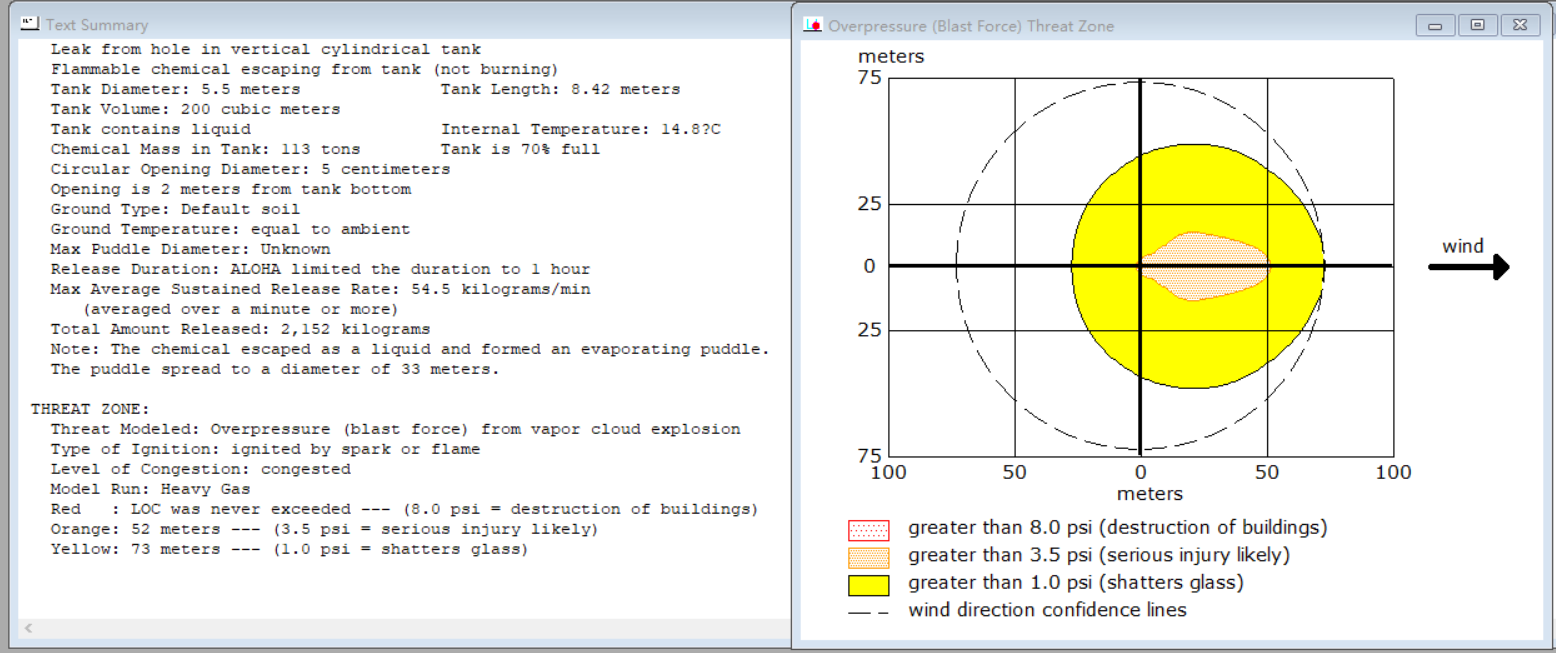This screenshot has width=1556, height=653.
Task: Click 'Type of Ignition: ignited by spark' line
Action: click(x=265, y=449)
